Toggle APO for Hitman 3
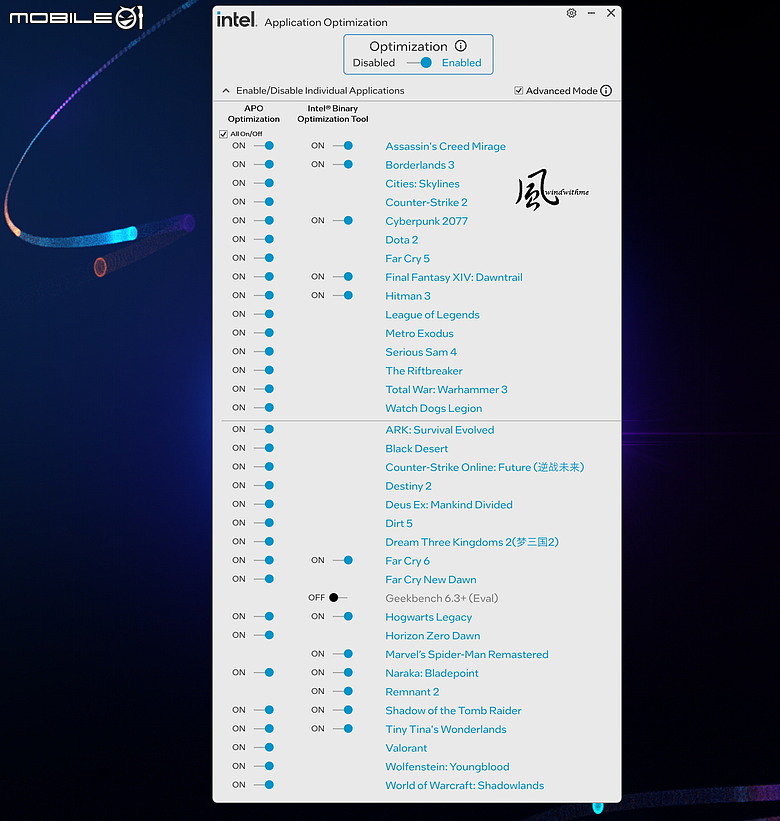 [x=264, y=295]
